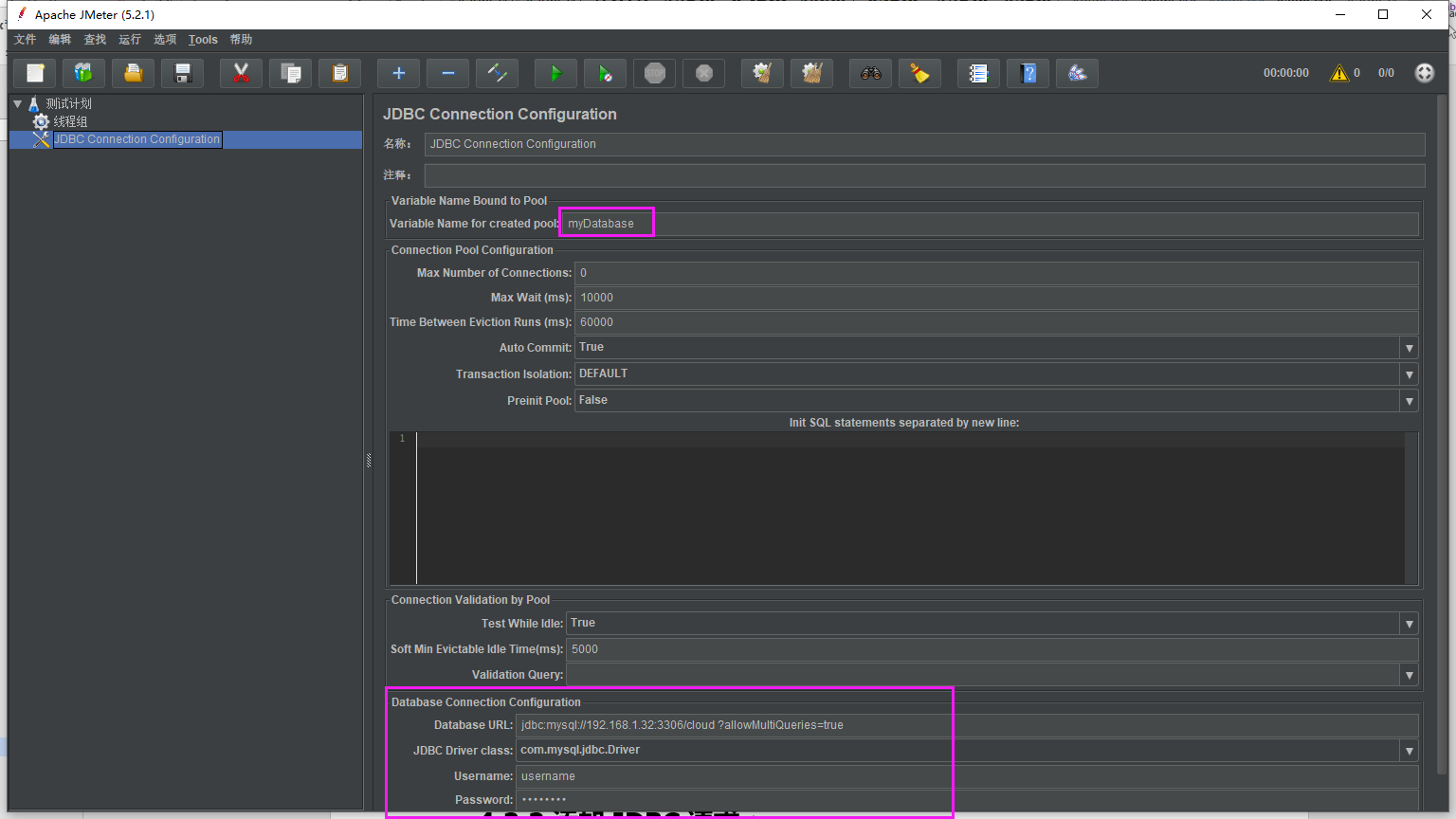Open the 编辑 menu
This screenshot has width=1456, height=819.
click(60, 39)
